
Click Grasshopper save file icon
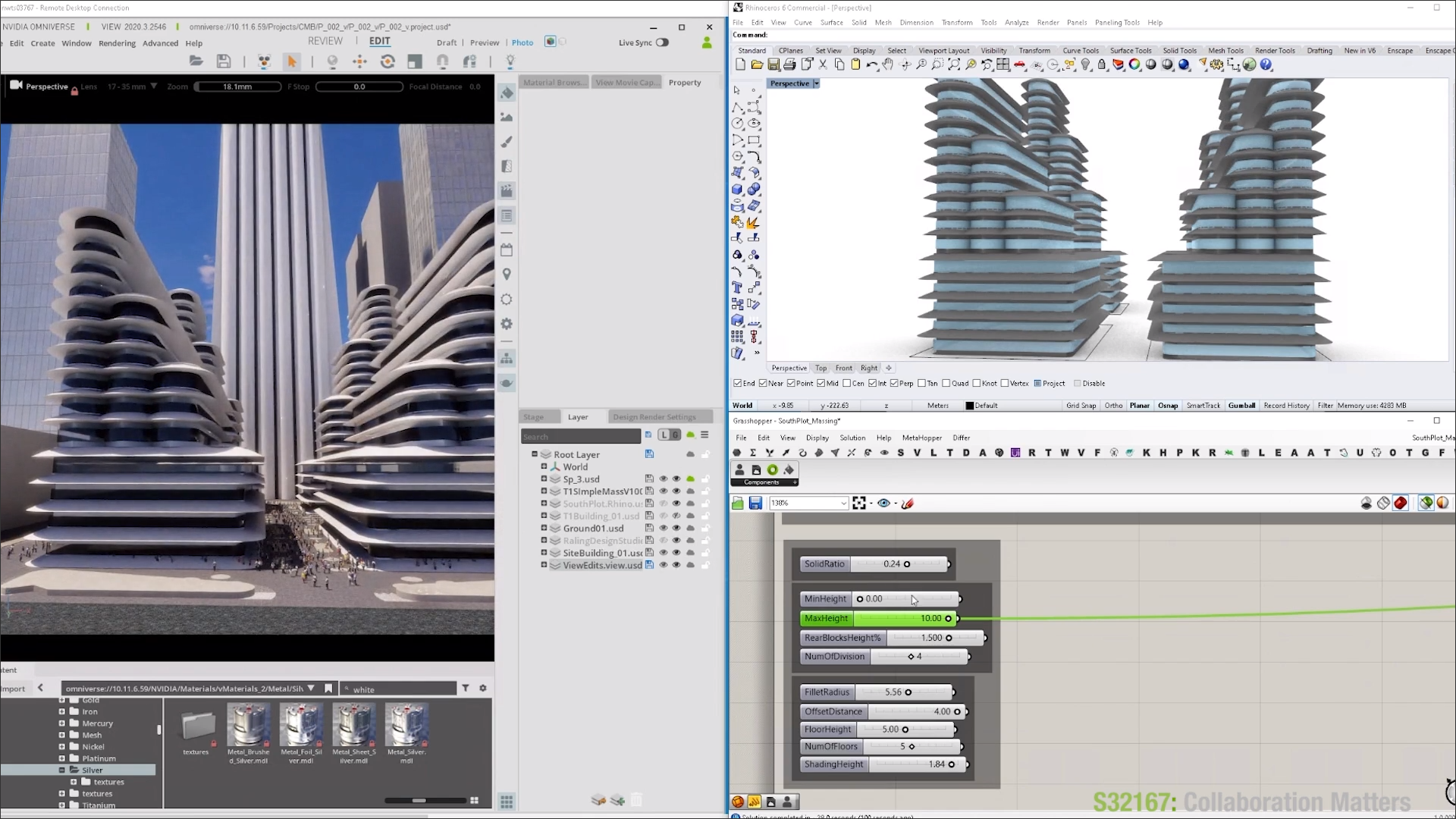click(755, 504)
